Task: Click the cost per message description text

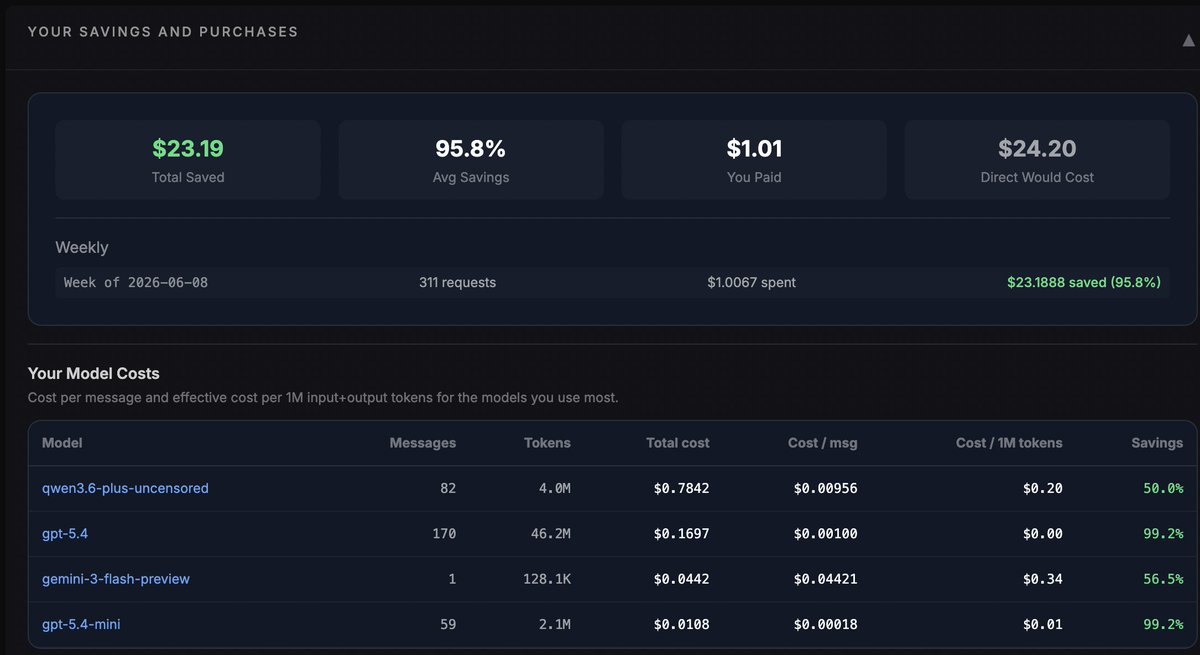Action: pyautogui.click(x=323, y=398)
